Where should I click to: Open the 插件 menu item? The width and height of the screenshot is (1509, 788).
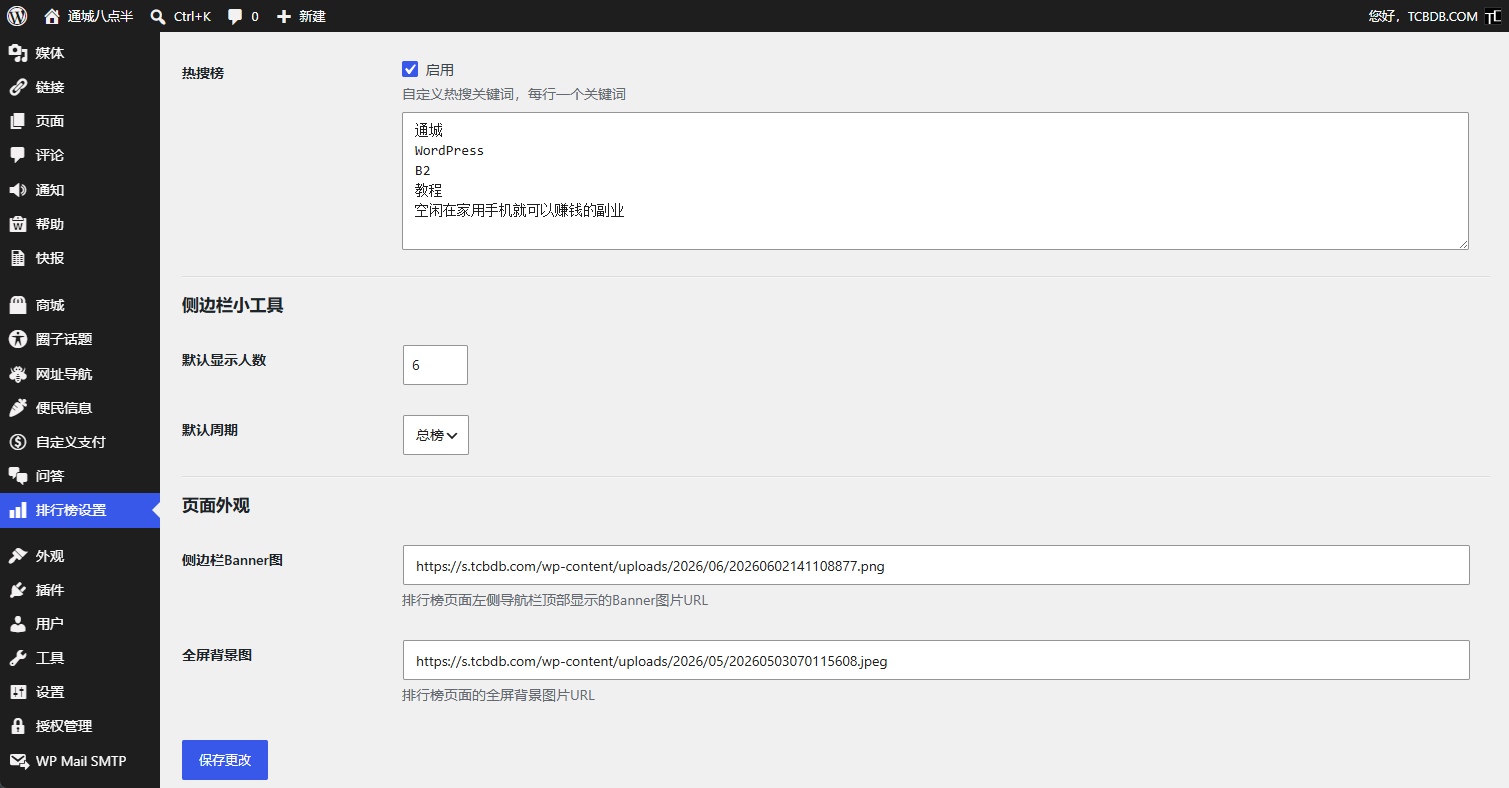pyautogui.click(x=80, y=590)
